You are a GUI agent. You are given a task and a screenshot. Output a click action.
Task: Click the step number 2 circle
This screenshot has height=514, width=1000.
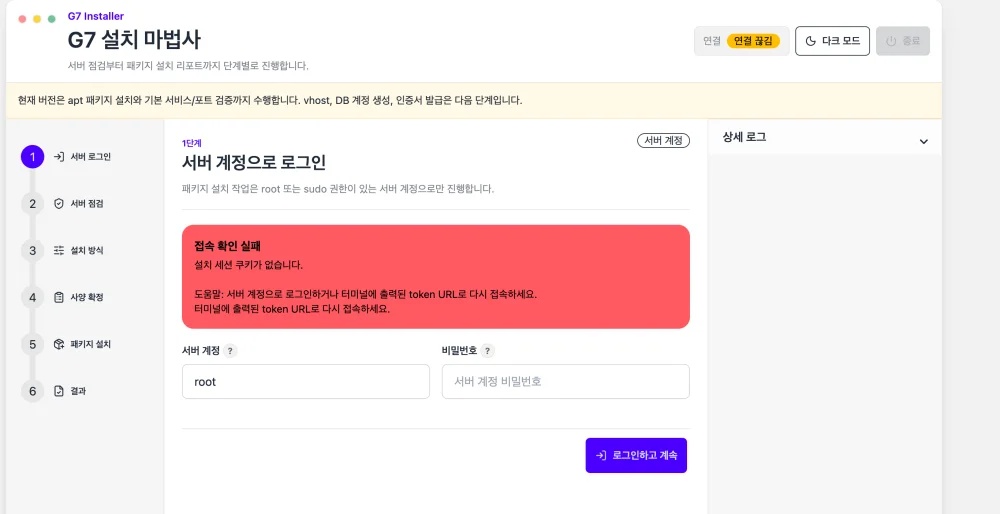33,203
